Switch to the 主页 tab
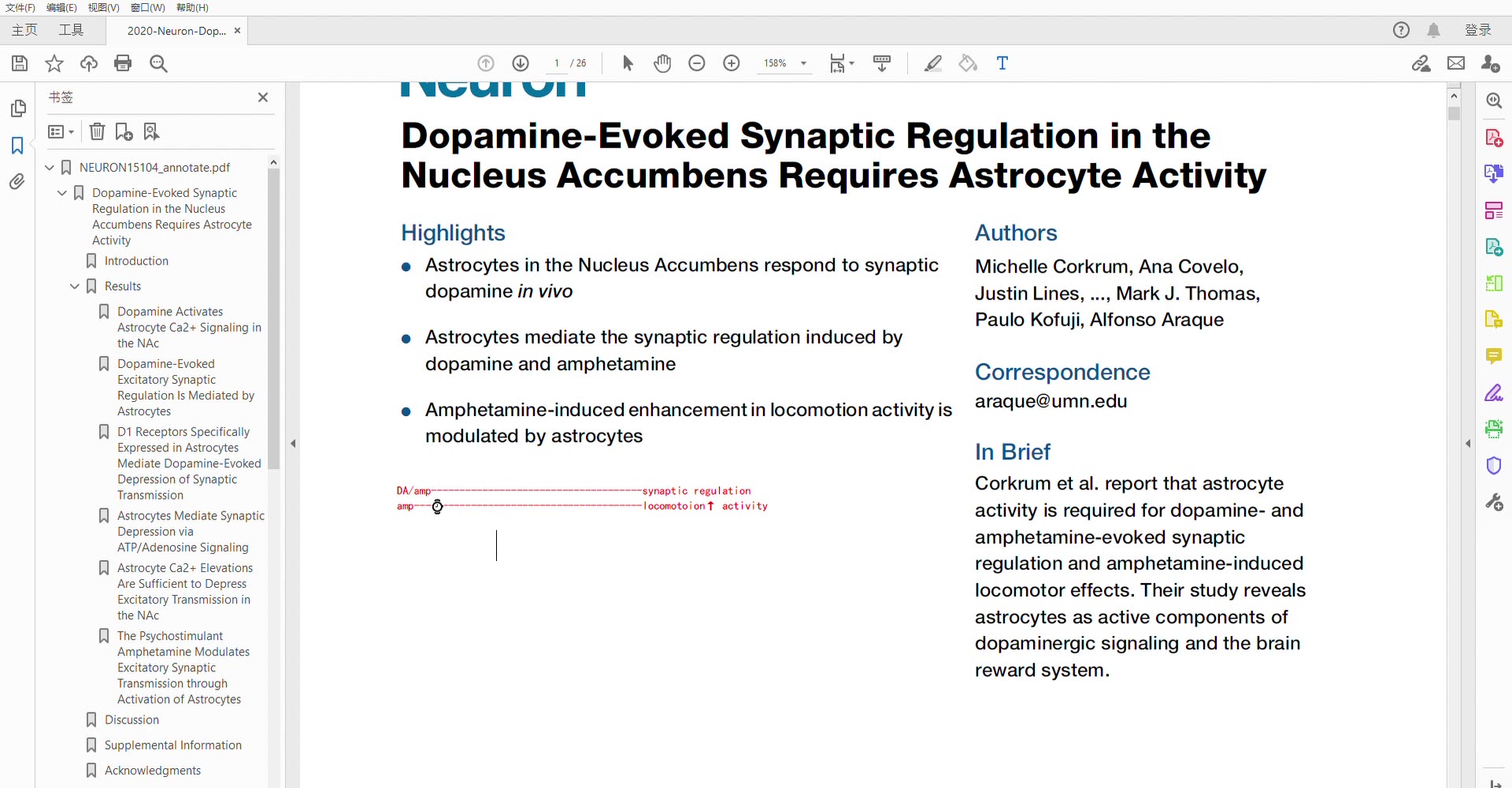This screenshot has height=788, width=1512. 24,30
